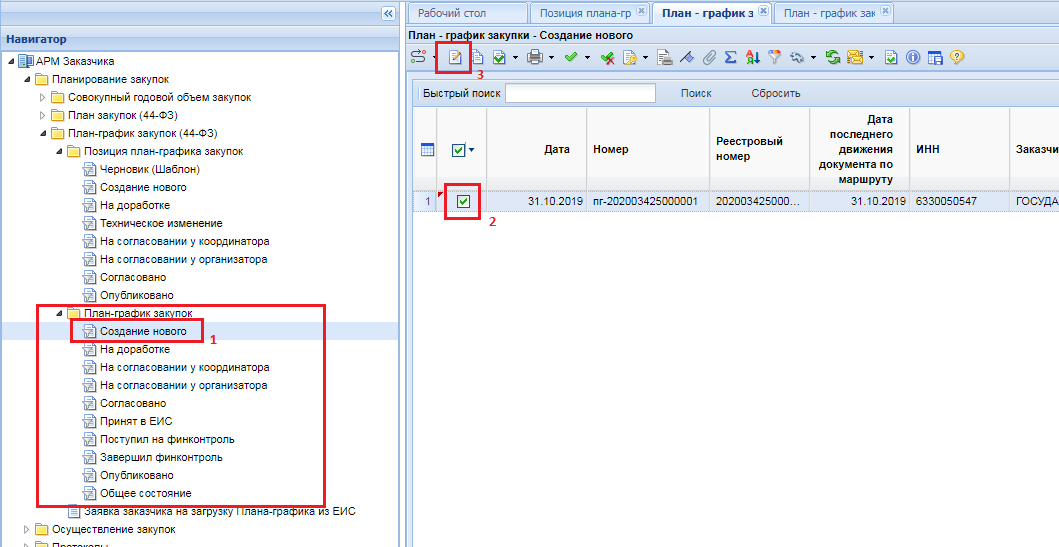Open the dropdown arrow beside the printer icon

[x=549, y=58]
